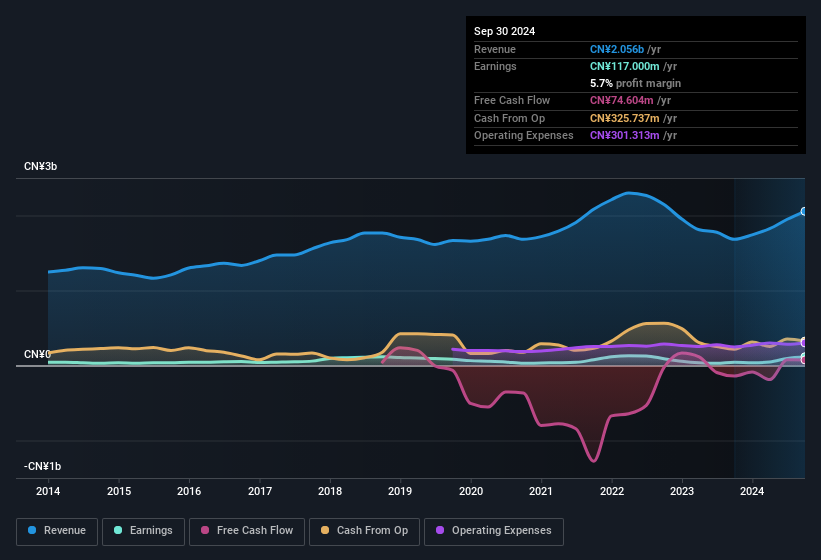Click the CN¥74.604m free cash flow value
Screen dimensions: 821x560
point(622,100)
